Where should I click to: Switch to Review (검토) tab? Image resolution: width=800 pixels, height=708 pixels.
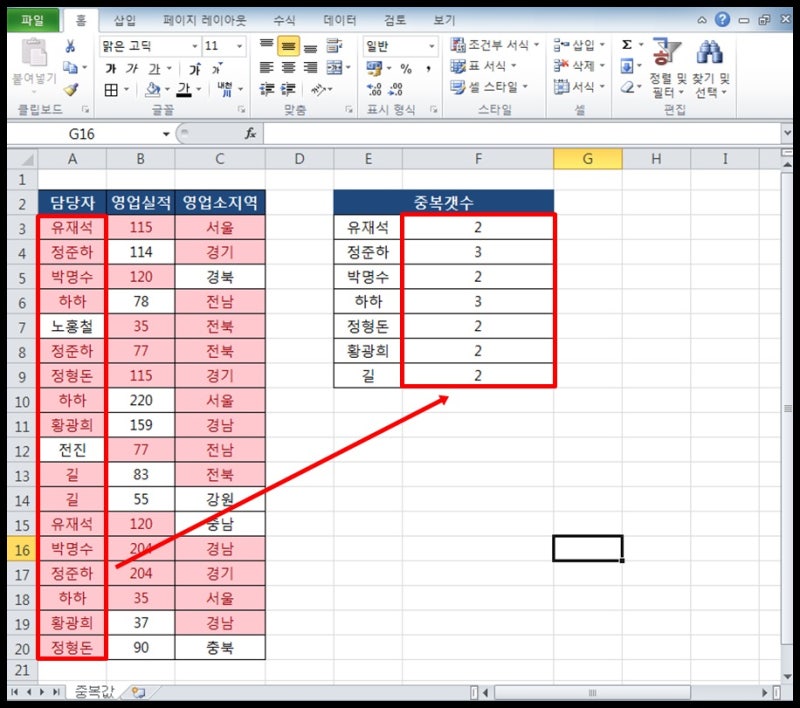[394, 20]
